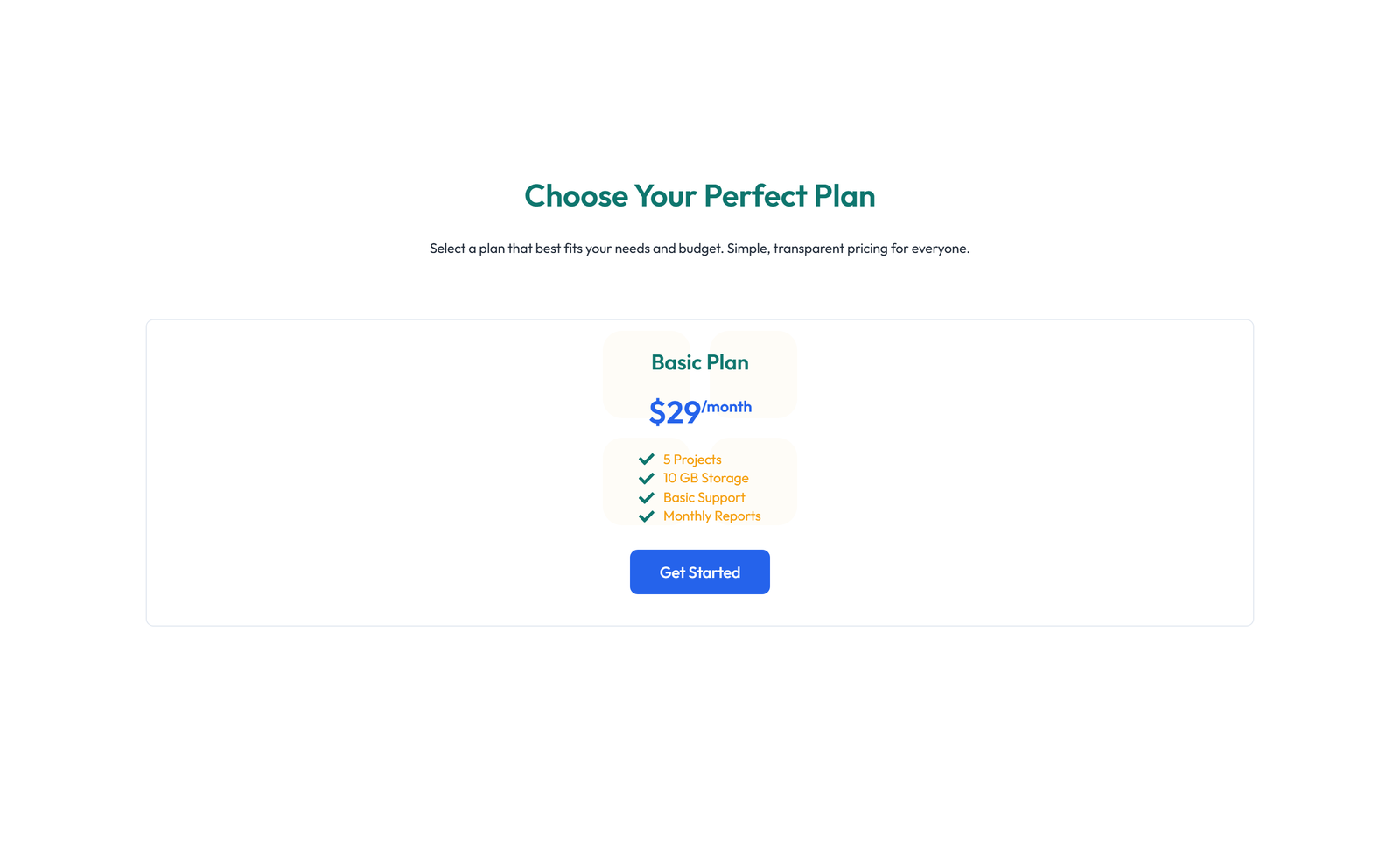This screenshot has height=856, width=1400.
Task: Click the $29 price text
Action: 674,411
